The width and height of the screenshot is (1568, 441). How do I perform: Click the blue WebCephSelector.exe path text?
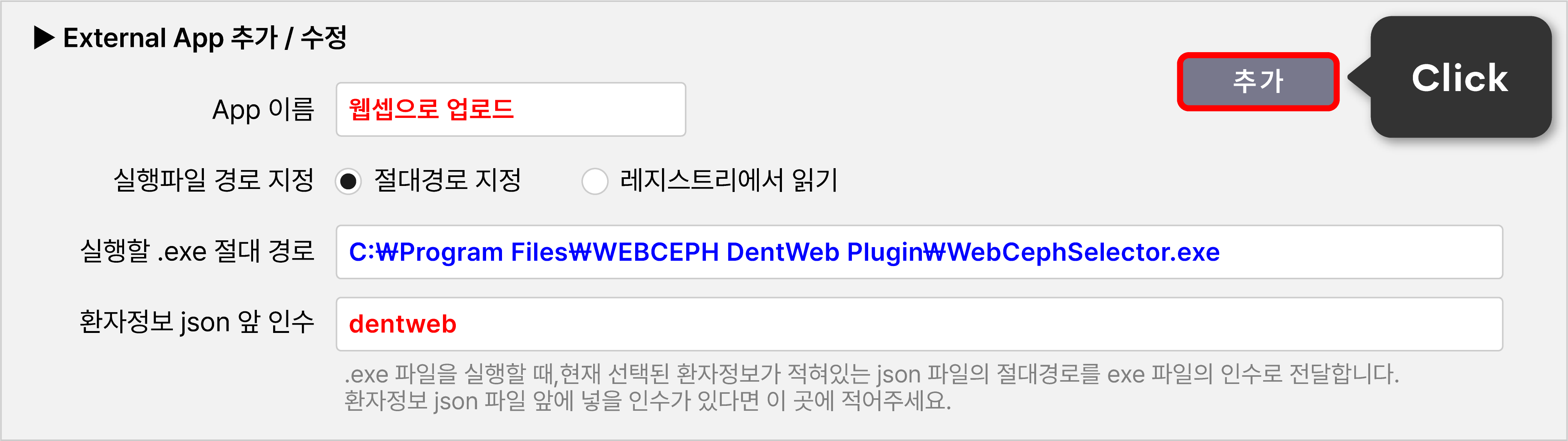pos(784,252)
